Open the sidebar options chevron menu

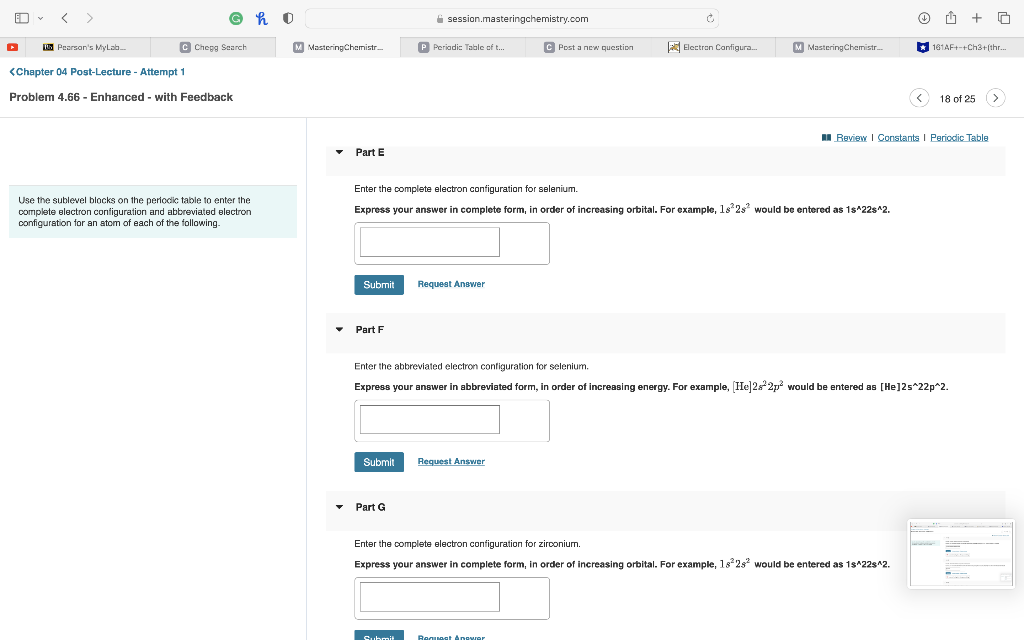click(40, 18)
